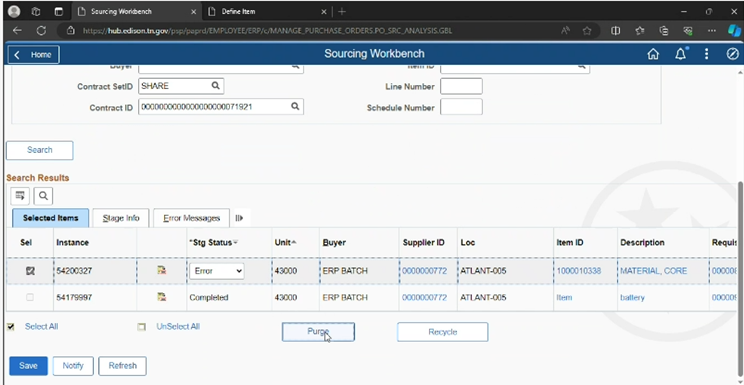Click the Line Number input field
744x385 pixels.
pos(461,86)
